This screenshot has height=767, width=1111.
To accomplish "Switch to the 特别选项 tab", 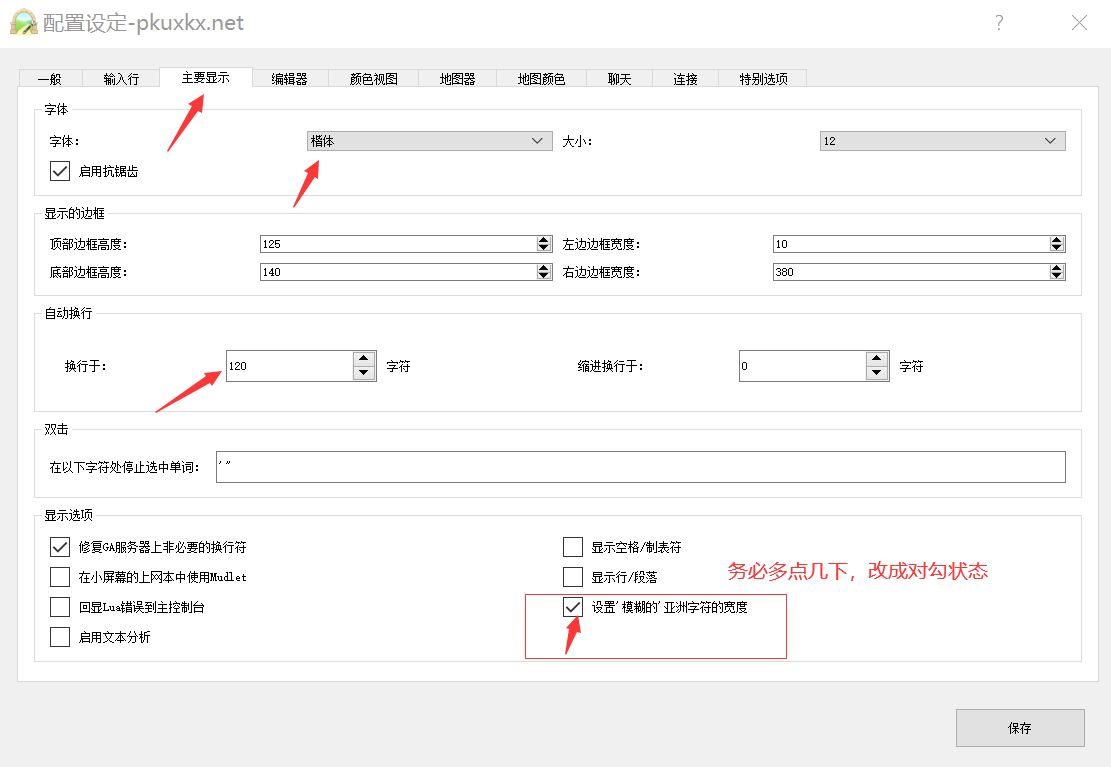I will click(763, 79).
